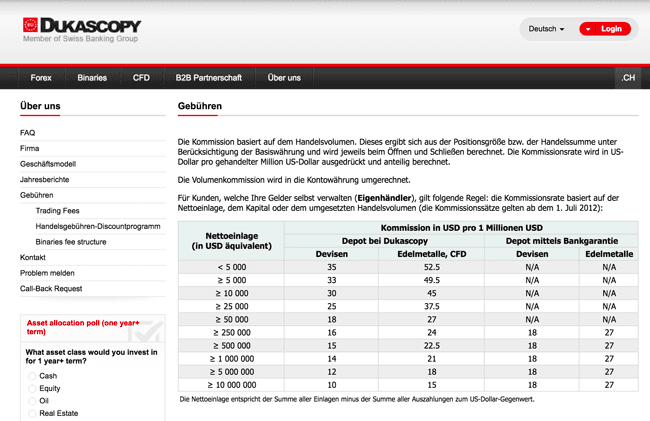The image size is (650, 421).
Task: Click the Devisen value 35
Action: click(332, 267)
